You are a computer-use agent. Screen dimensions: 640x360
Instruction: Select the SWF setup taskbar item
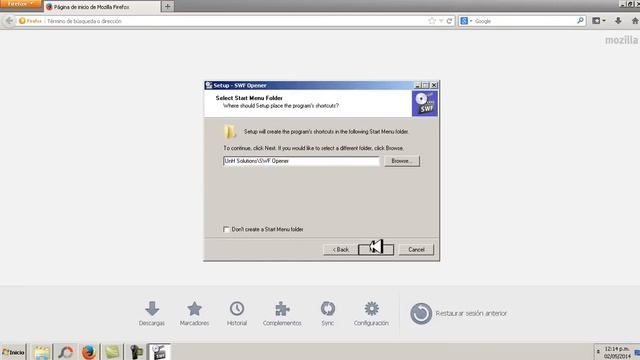(159, 352)
